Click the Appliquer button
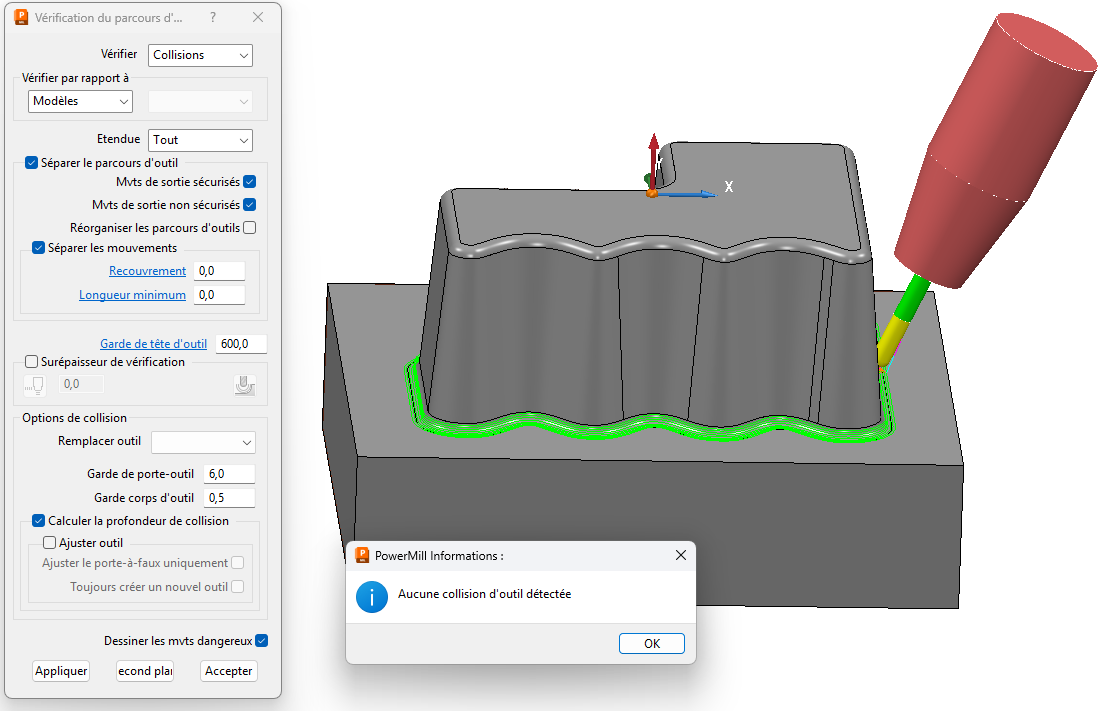The image size is (1099, 711). coord(61,671)
